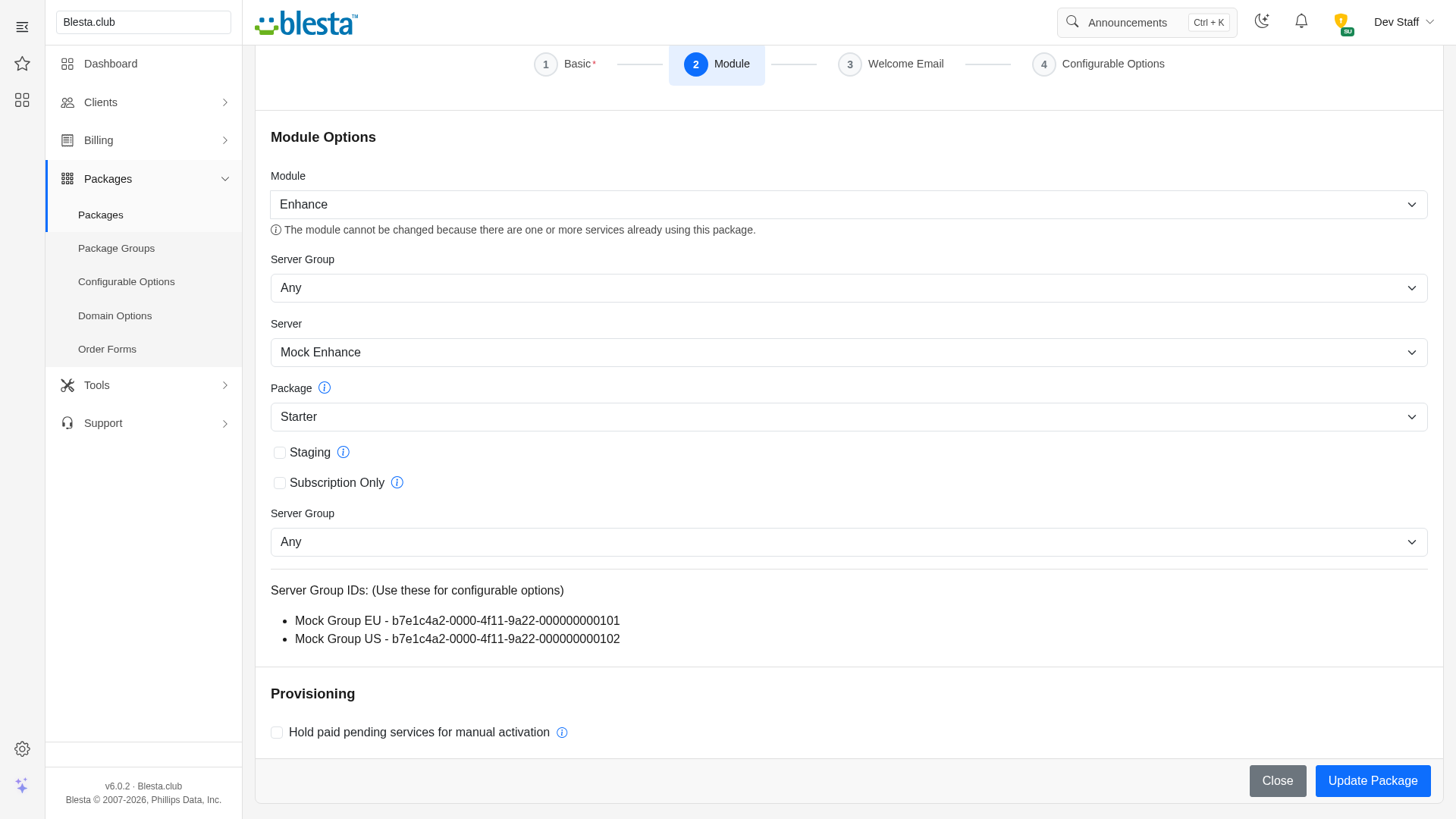This screenshot has height=819, width=1456.
Task: Open the AI sparkle assistant icon
Action: 22,786
